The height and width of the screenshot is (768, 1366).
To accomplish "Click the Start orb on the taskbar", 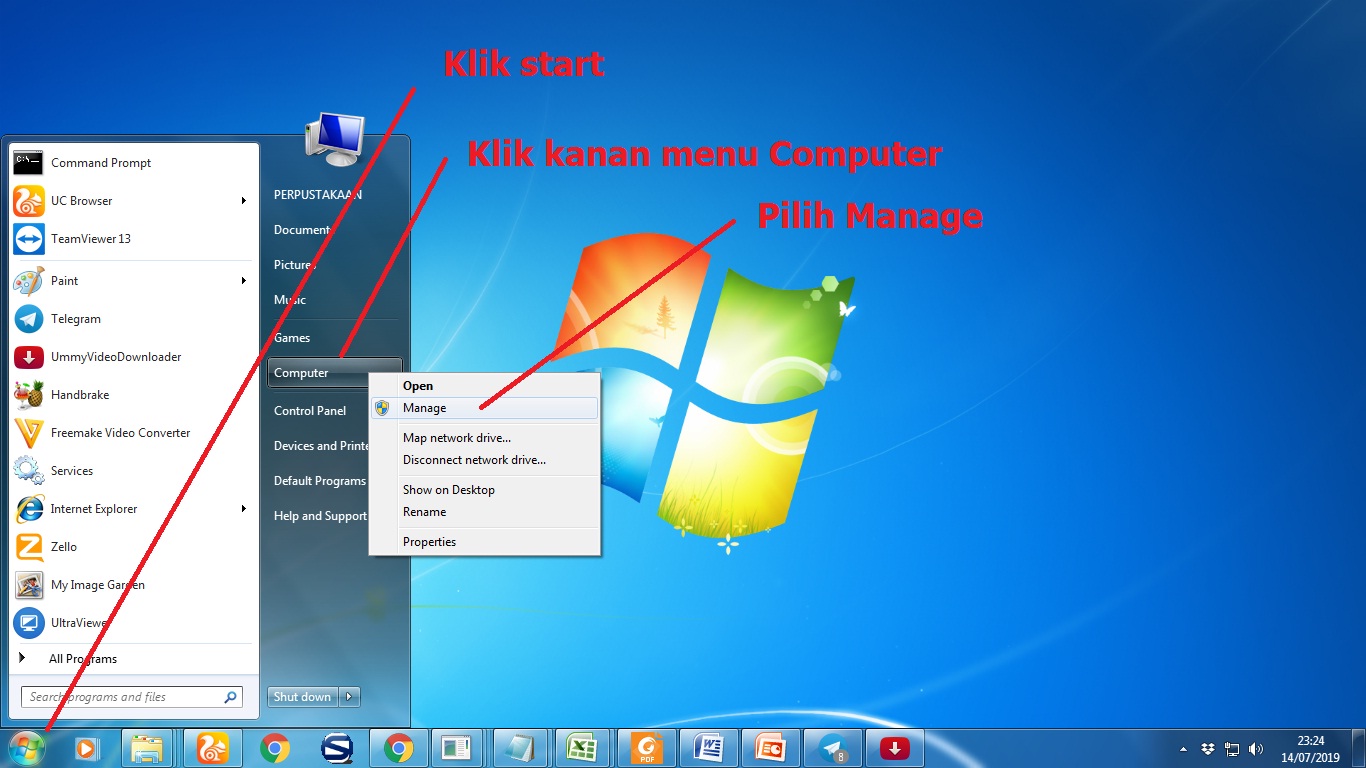I will point(26,747).
